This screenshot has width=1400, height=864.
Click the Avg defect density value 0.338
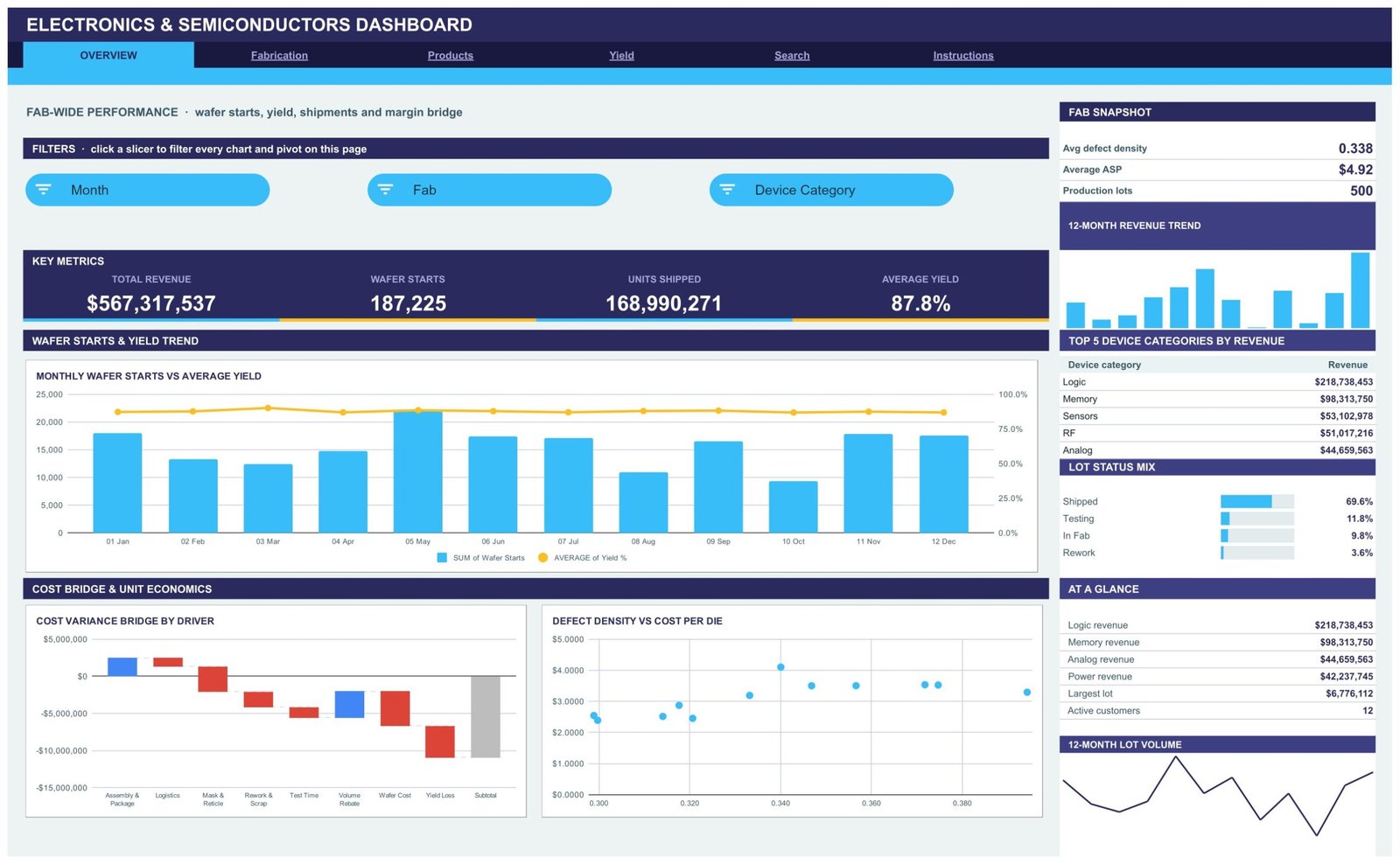(x=1355, y=149)
